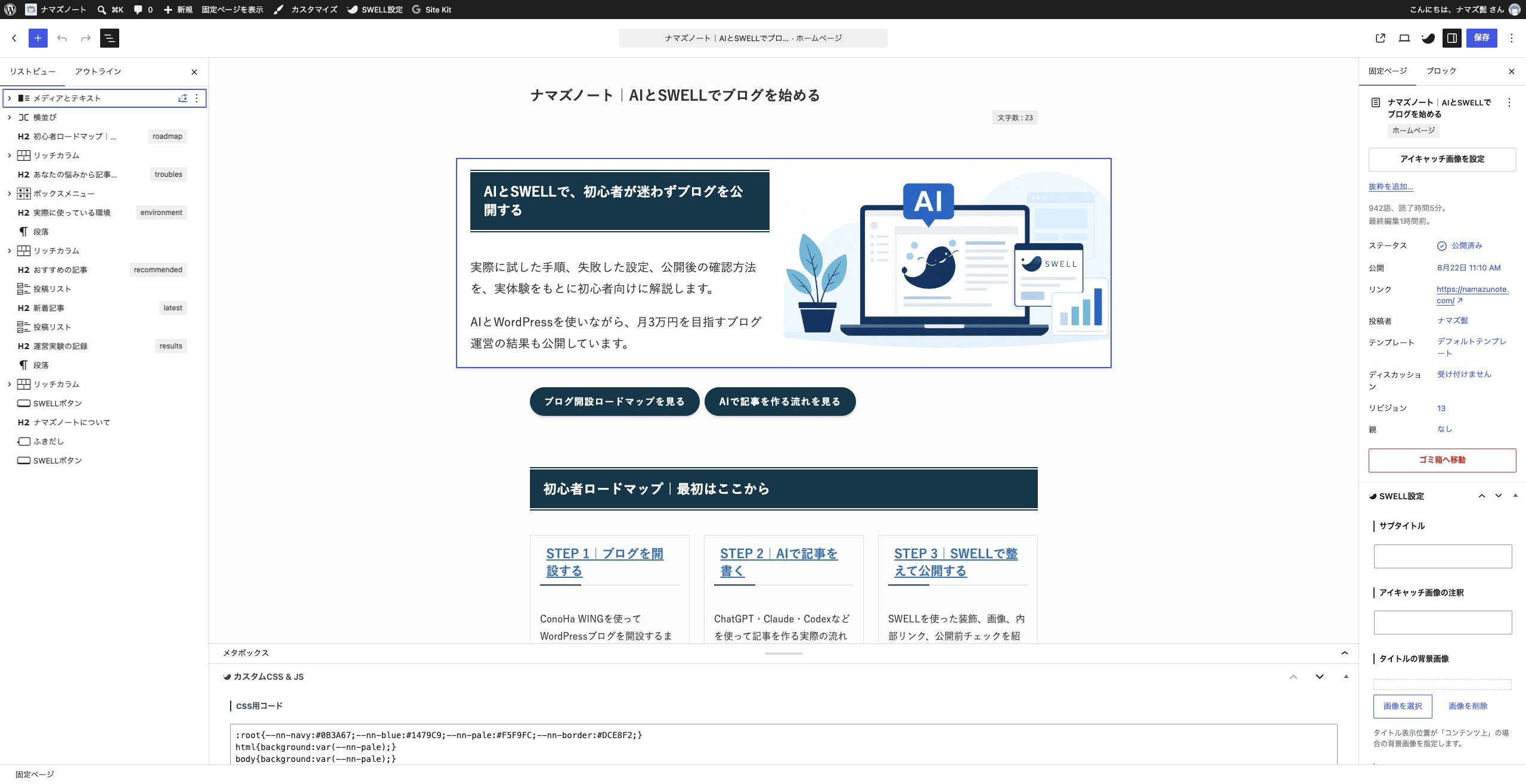
Task: Close the list view panel
Action: tap(194, 72)
